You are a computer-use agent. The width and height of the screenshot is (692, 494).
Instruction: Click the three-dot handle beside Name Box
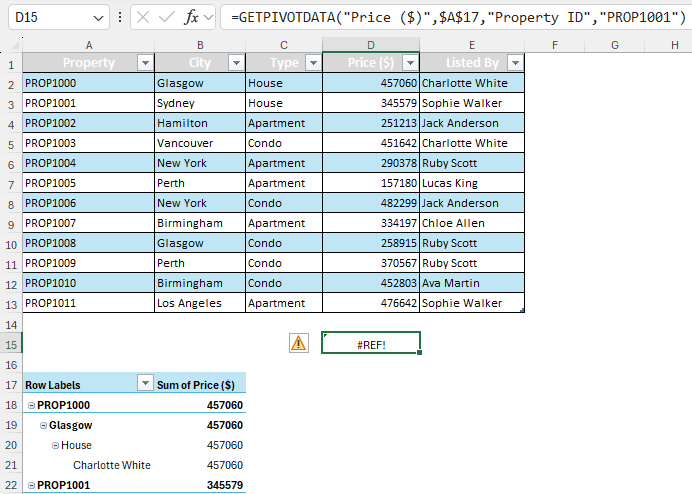tap(120, 17)
